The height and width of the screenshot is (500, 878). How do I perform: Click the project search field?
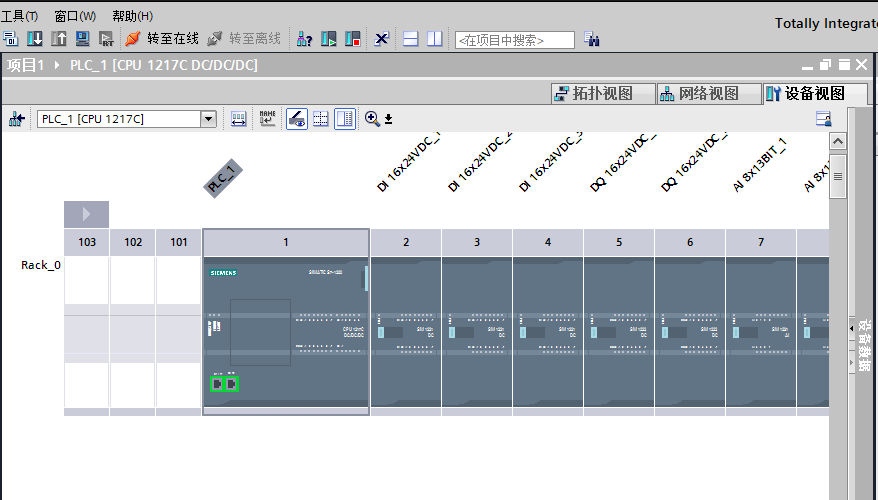click(515, 40)
